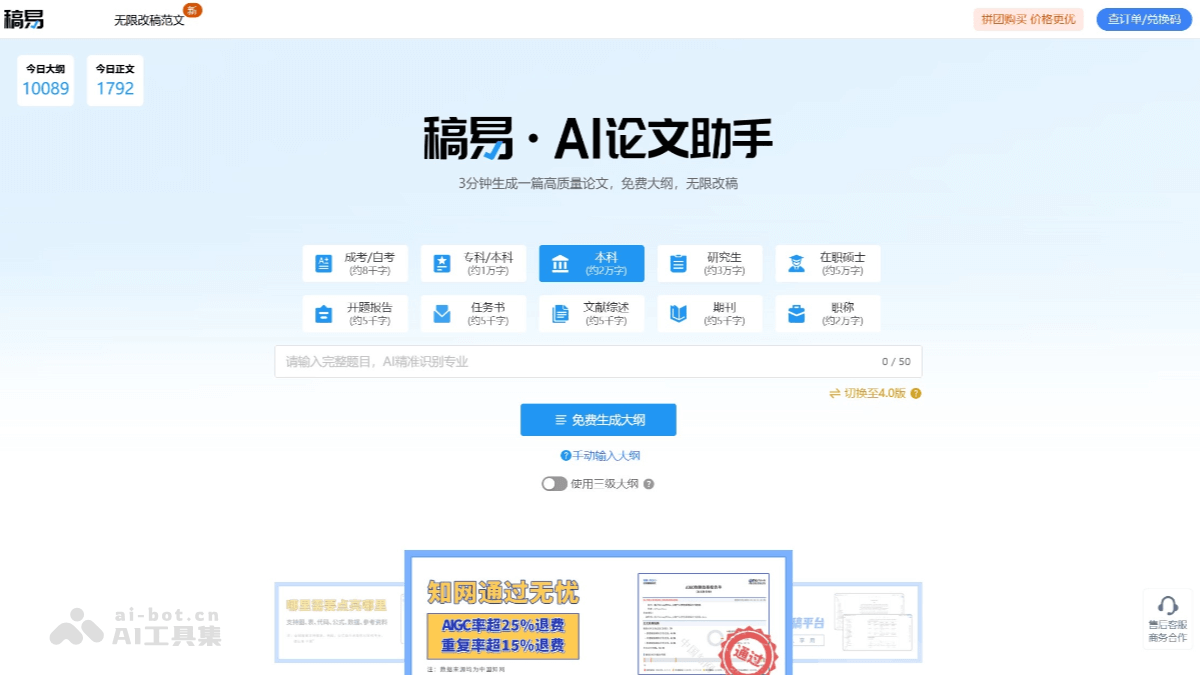Open the 手动输入大纲 link
This screenshot has width=1200, height=675.
[x=604, y=455]
